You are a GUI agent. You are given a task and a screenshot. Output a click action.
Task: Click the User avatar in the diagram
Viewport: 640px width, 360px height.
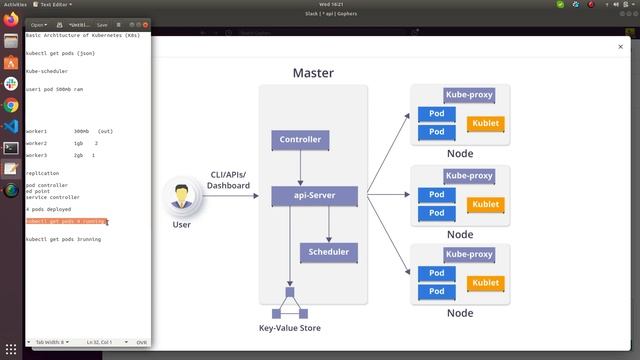[182, 196]
